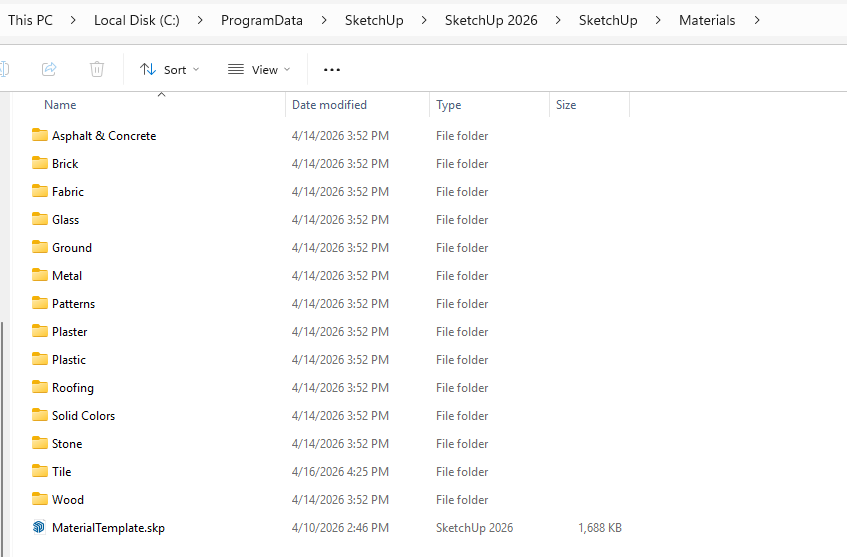The width and height of the screenshot is (847, 557).
Task: Click the Rename icon in the toolbar
Action: (3, 69)
